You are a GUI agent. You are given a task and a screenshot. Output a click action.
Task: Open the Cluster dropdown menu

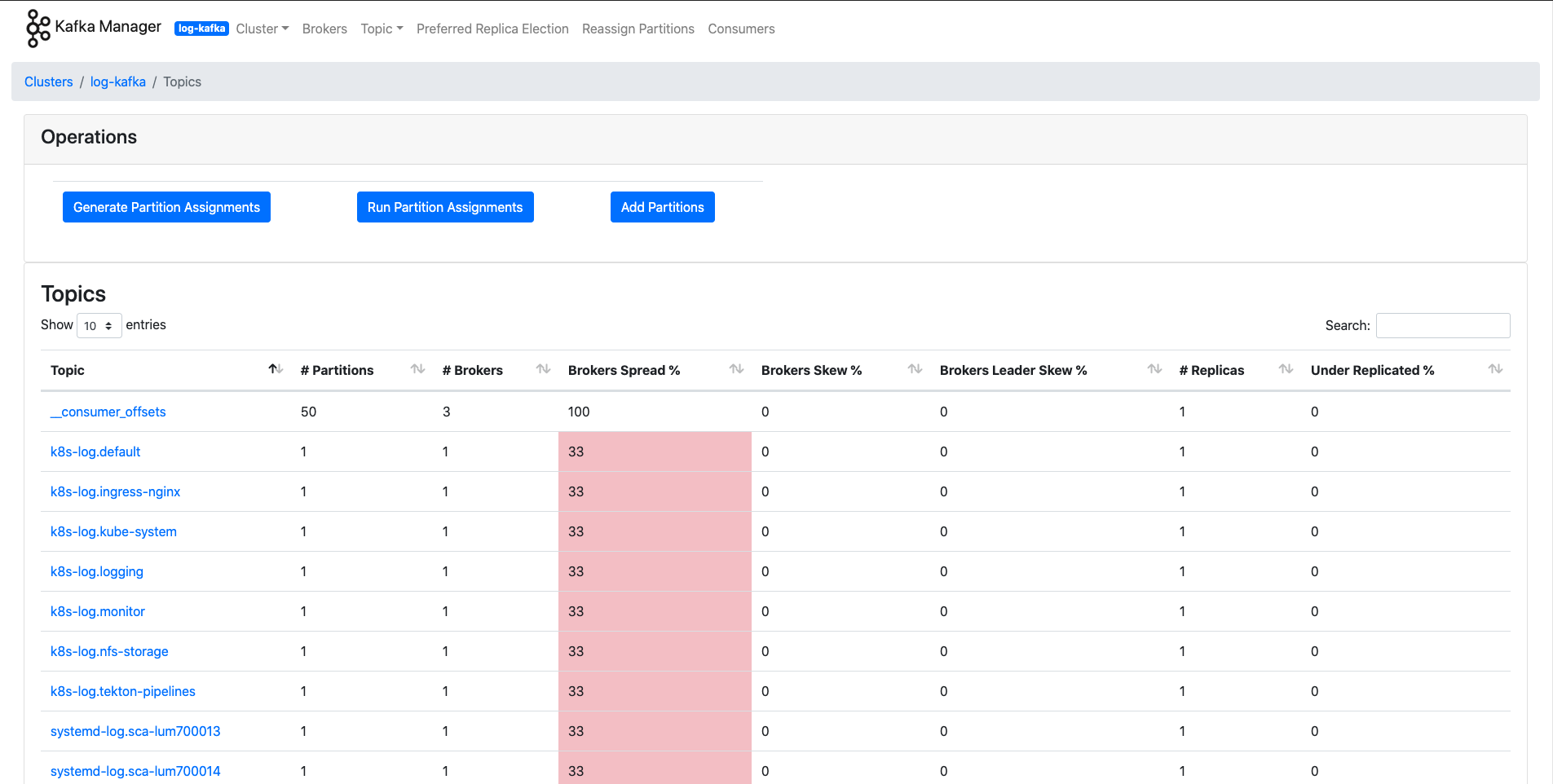[x=262, y=29]
